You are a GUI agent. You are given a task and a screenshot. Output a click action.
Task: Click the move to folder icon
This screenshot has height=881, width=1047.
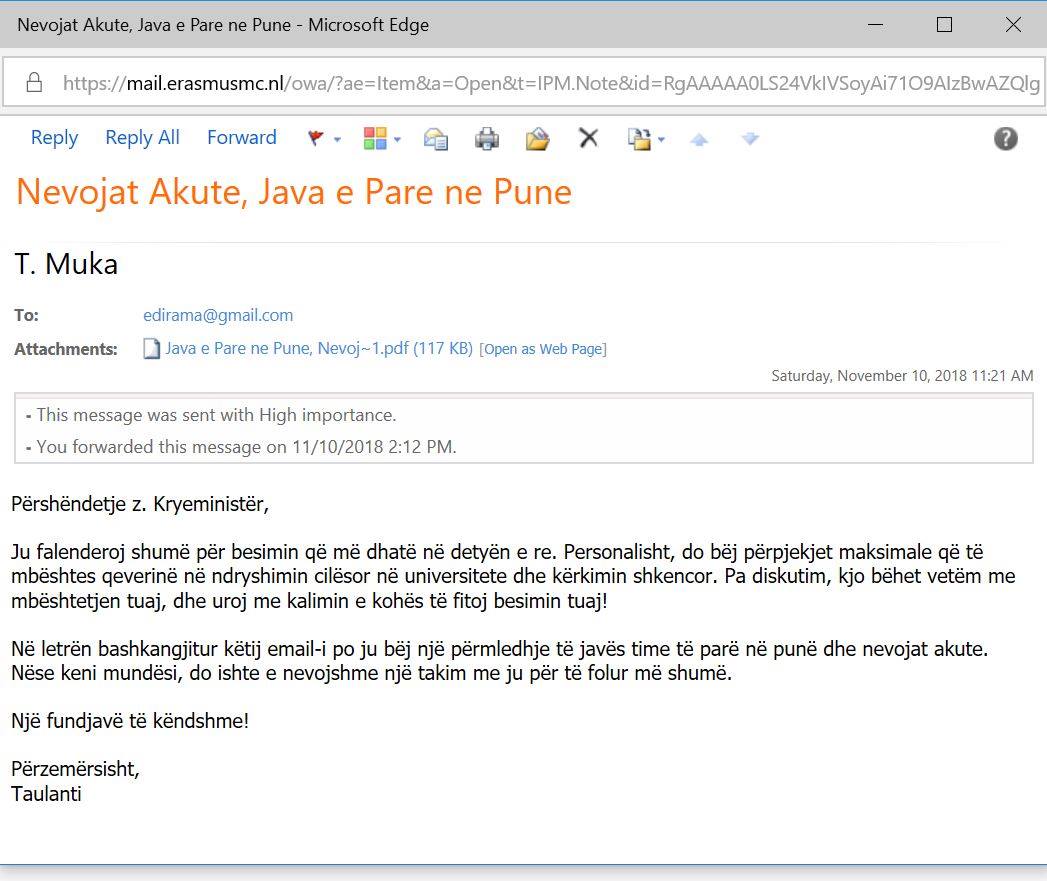point(639,139)
